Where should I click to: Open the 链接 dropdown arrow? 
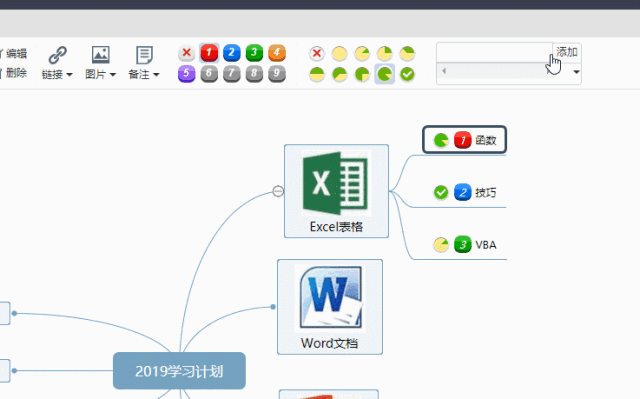(70, 75)
